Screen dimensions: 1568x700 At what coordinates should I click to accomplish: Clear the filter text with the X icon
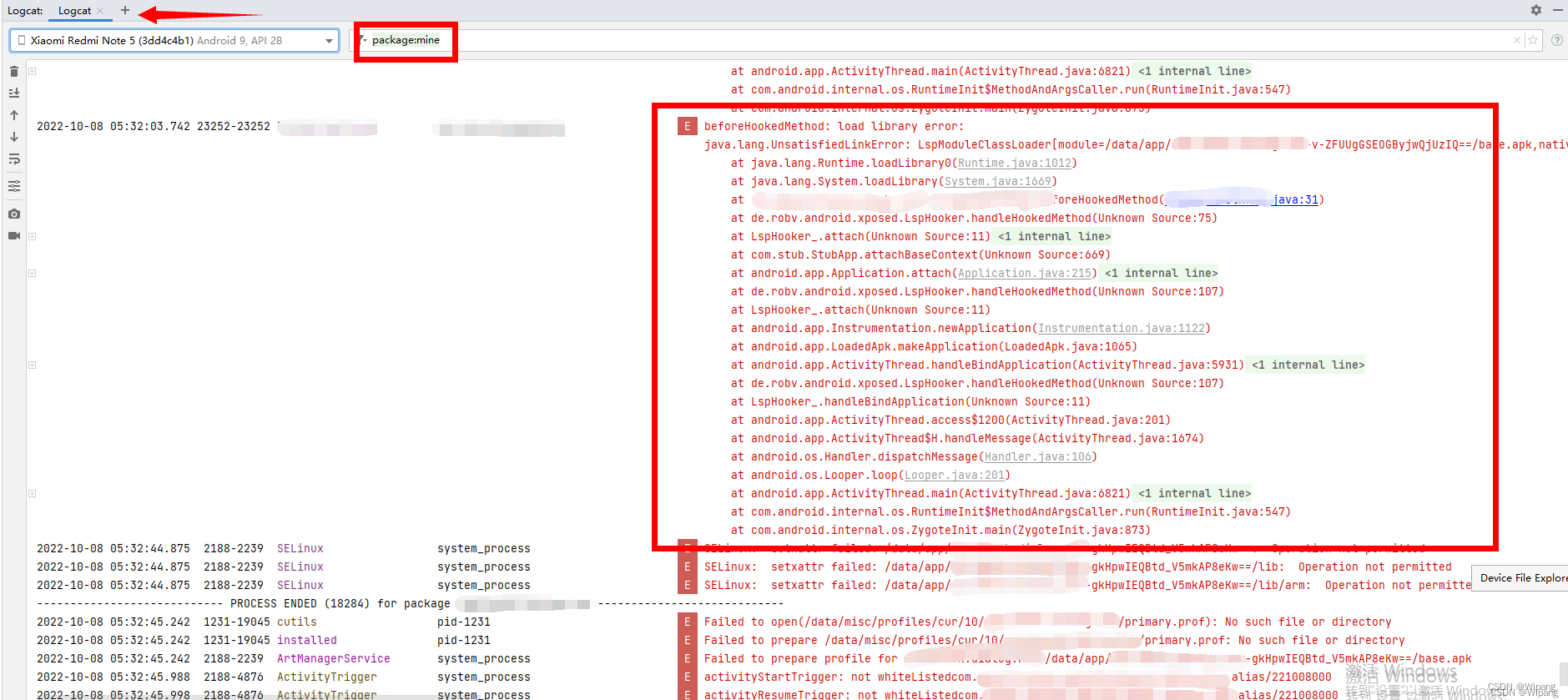pyautogui.click(x=1517, y=40)
